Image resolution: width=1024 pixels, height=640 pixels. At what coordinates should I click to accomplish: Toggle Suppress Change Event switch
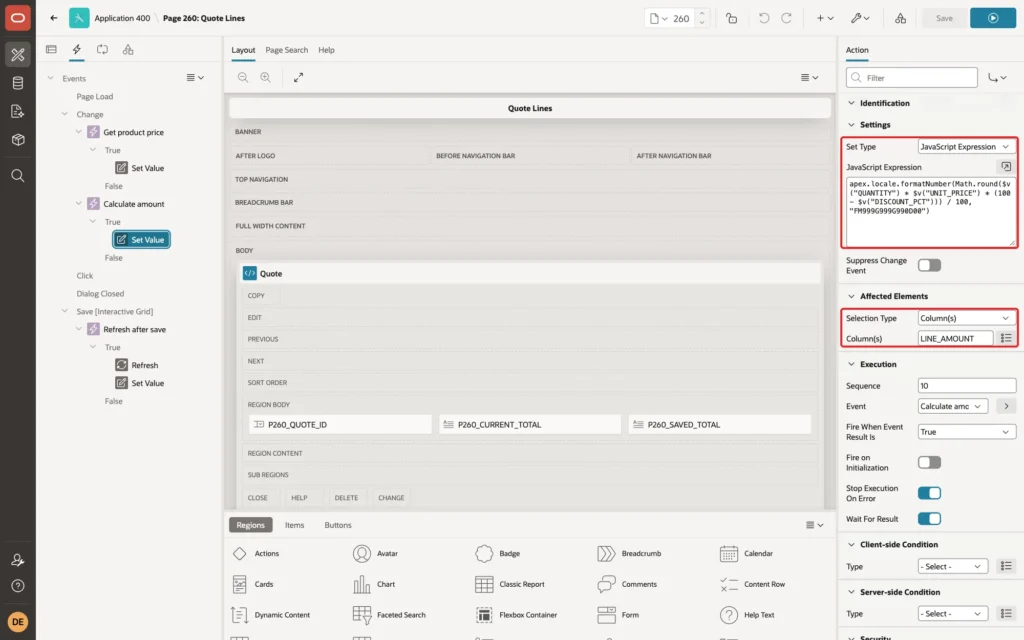pyautogui.click(x=929, y=265)
